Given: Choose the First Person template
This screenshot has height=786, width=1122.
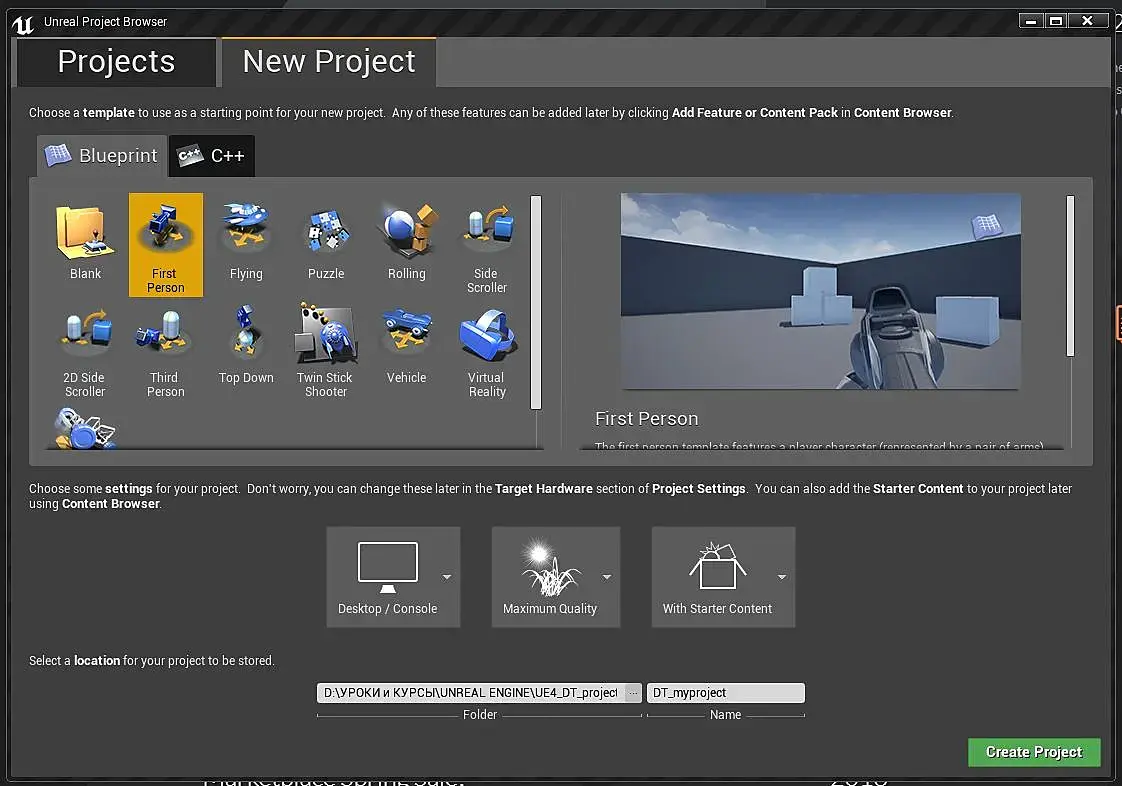Looking at the screenshot, I should (x=166, y=245).
